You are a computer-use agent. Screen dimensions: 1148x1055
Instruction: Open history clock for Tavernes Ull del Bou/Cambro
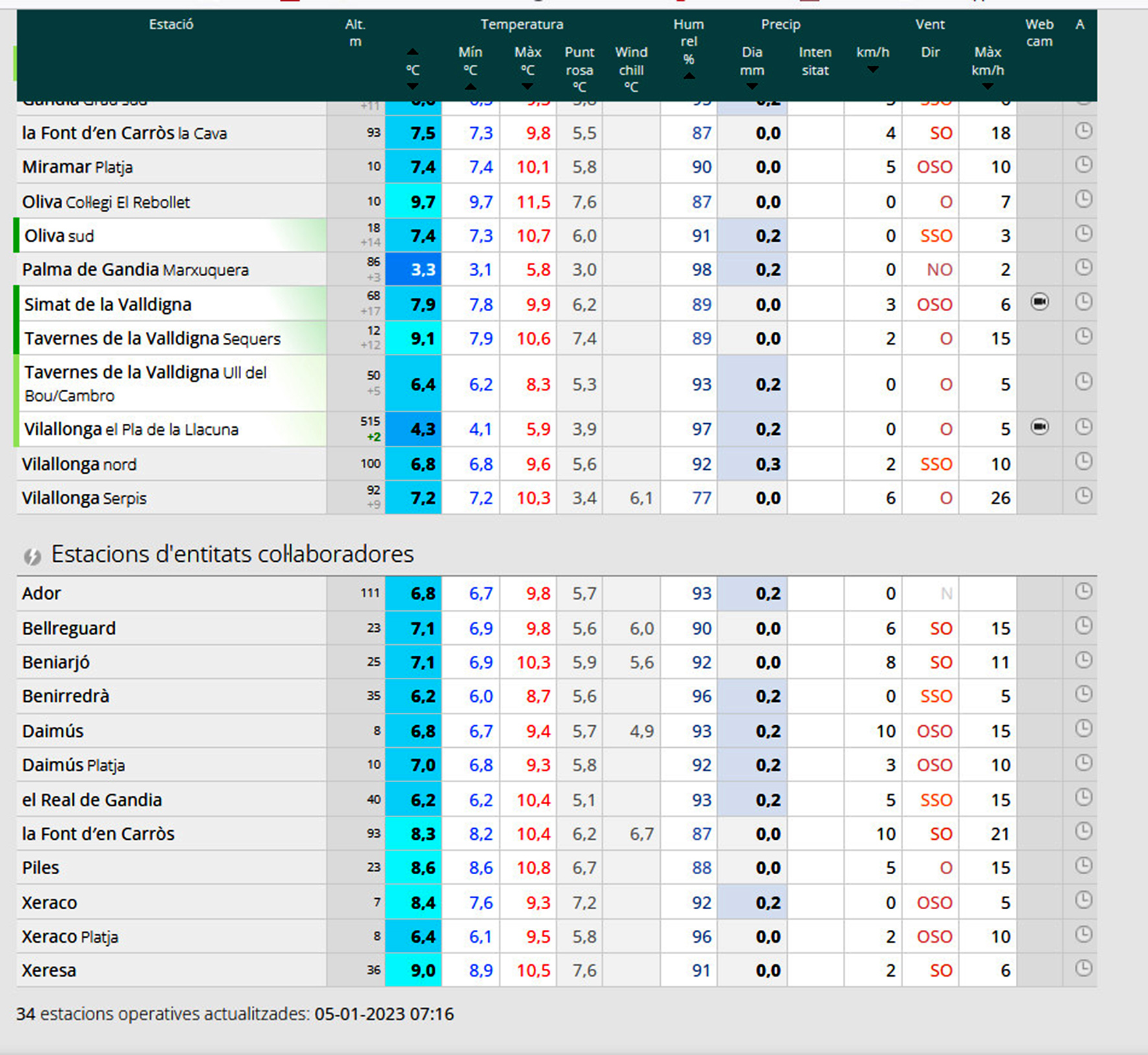pos(1084,381)
